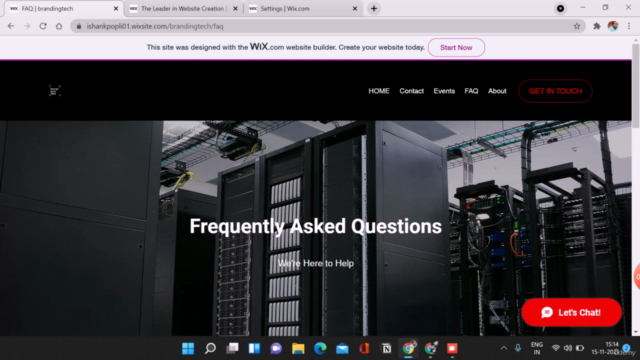Click the GET IN TOUCH button
Screen dimensions: 640x360
(555, 91)
